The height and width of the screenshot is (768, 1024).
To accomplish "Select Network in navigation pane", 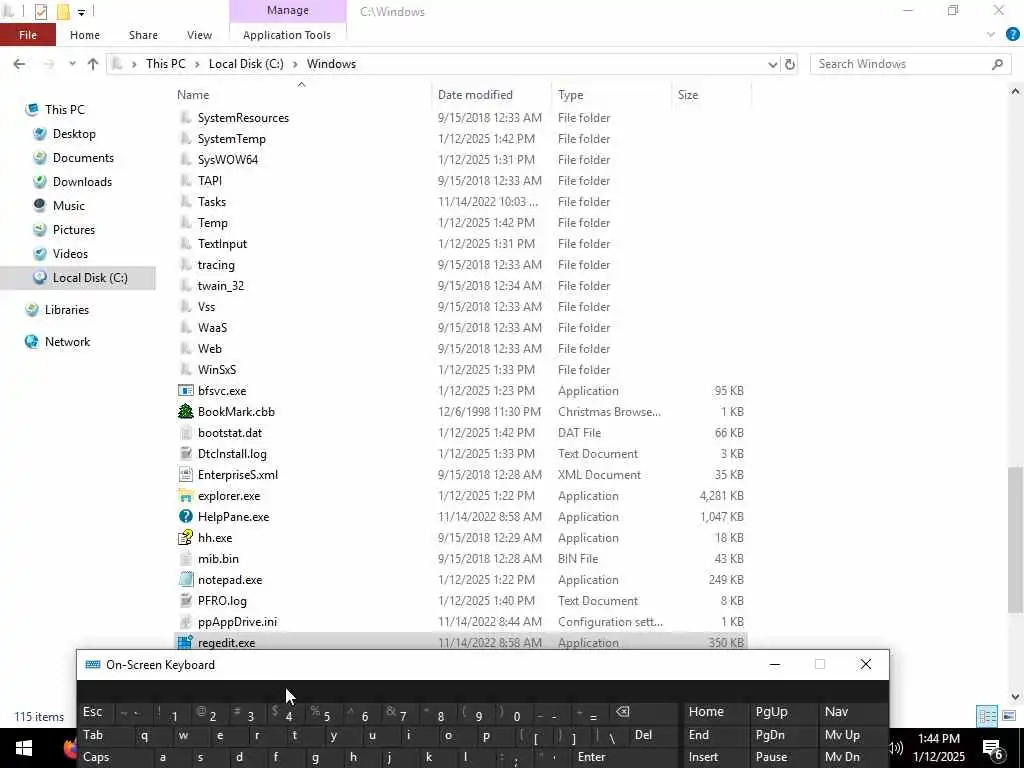I will point(67,342).
